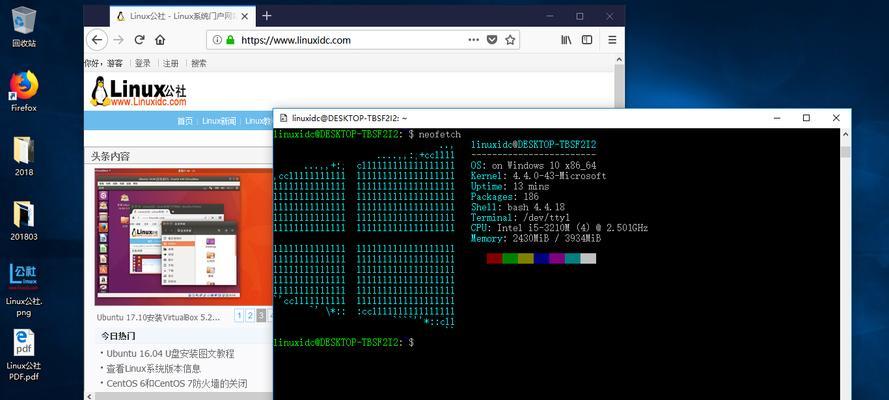Reload the current Firefox page

pyautogui.click(x=139, y=40)
